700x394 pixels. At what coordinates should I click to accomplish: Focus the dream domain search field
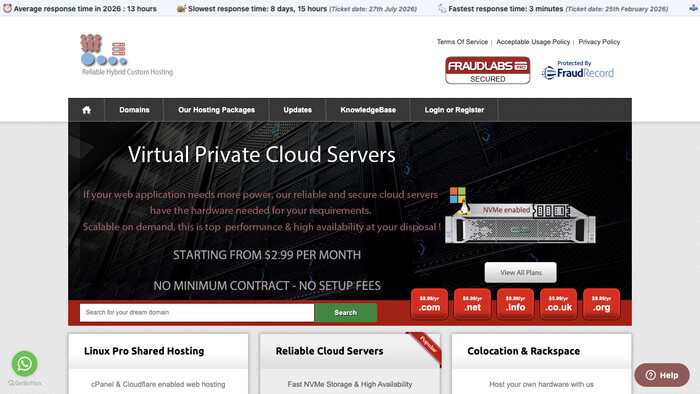tap(197, 312)
